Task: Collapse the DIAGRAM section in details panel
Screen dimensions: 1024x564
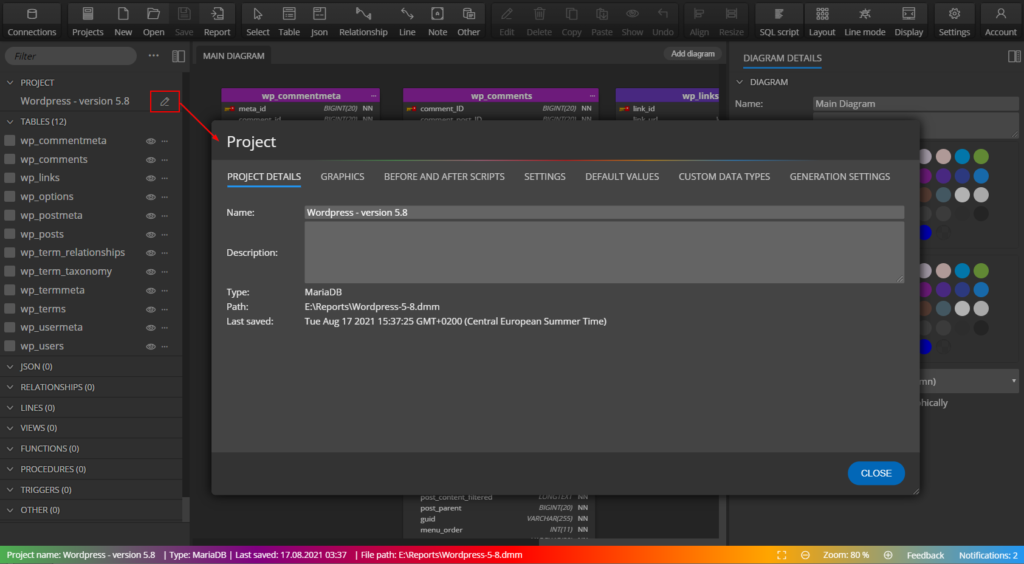Action: coord(739,82)
